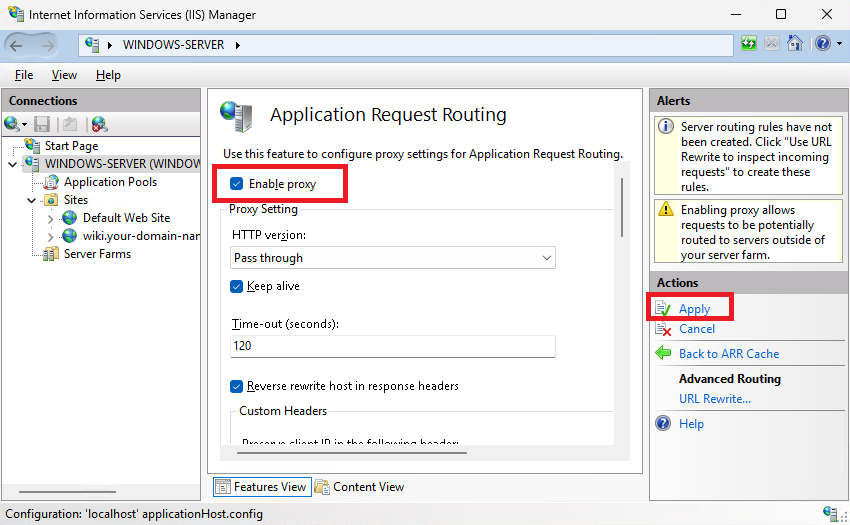Viewport: 850px width, 525px height.
Task: Click Apply in Actions pane
Action: point(694,309)
